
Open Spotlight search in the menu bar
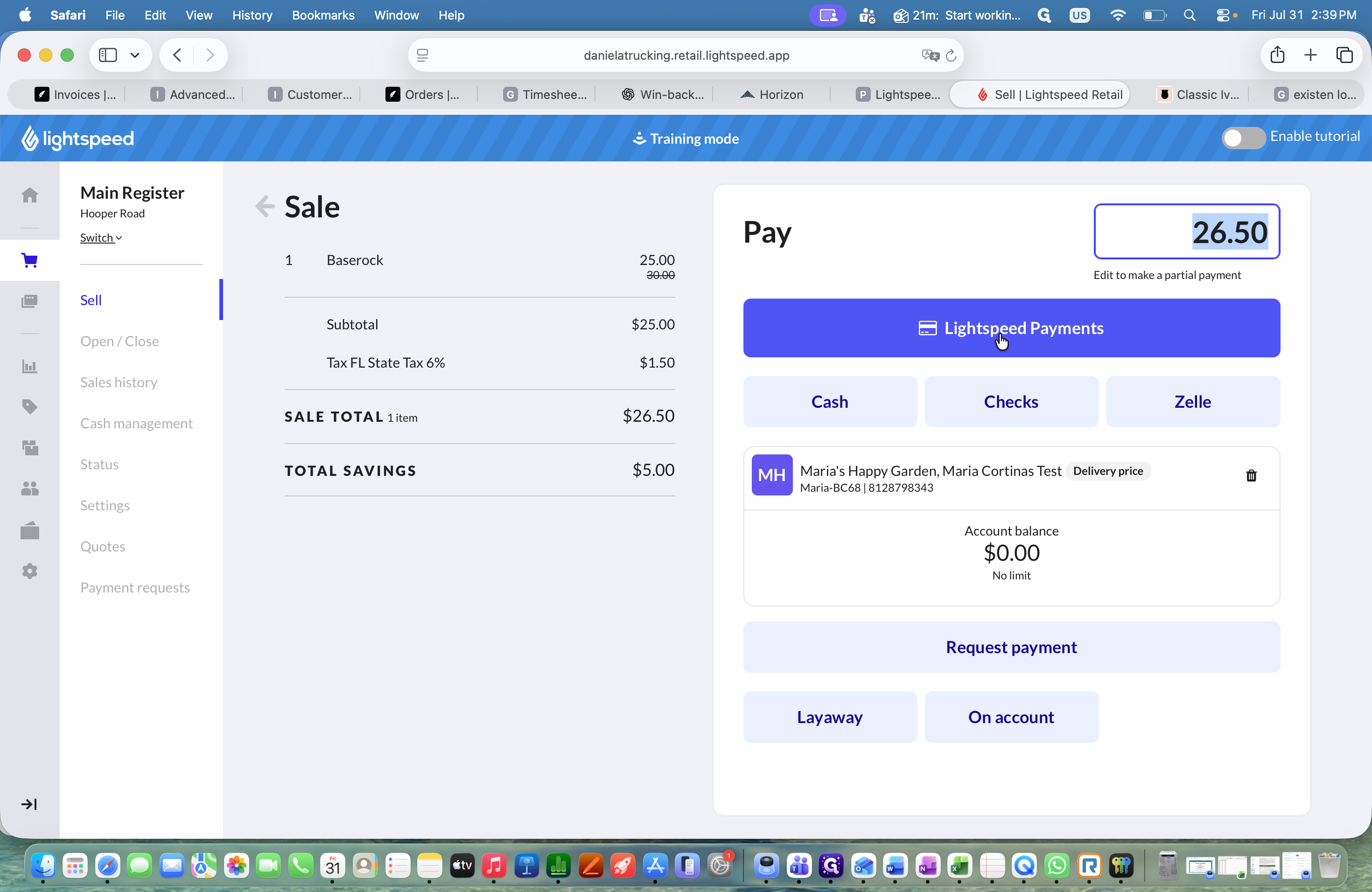(x=1190, y=15)
